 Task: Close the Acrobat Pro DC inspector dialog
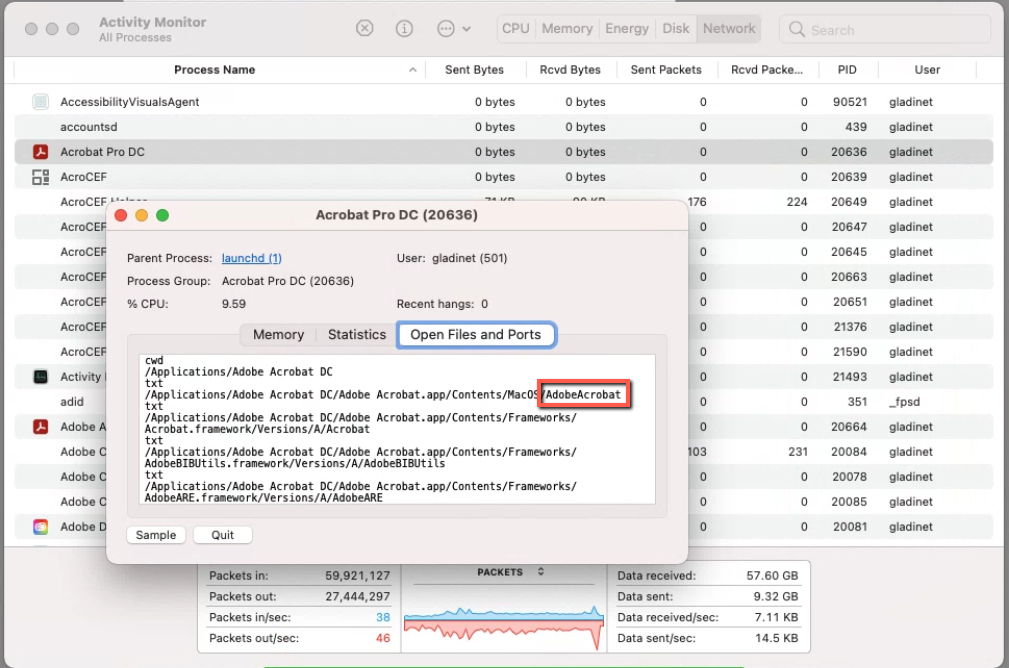pyautogui.click(x=120, y=215)
